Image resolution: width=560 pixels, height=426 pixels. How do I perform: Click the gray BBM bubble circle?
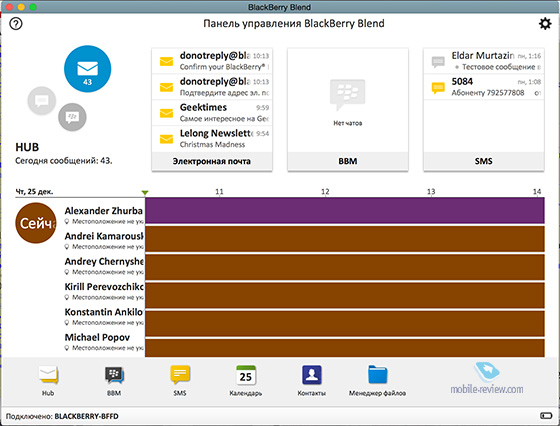tap(72, 117)
